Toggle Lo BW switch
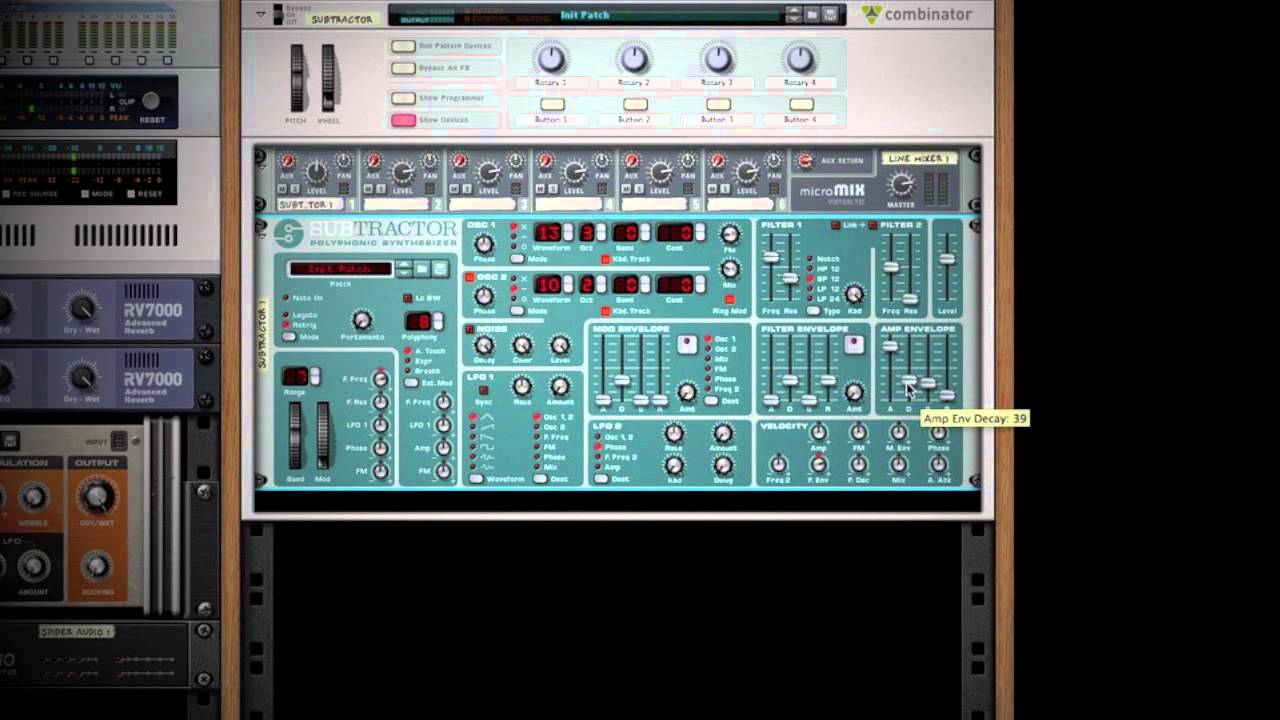The height and width of the screenshot is (720, 1280). pos(408,298)
